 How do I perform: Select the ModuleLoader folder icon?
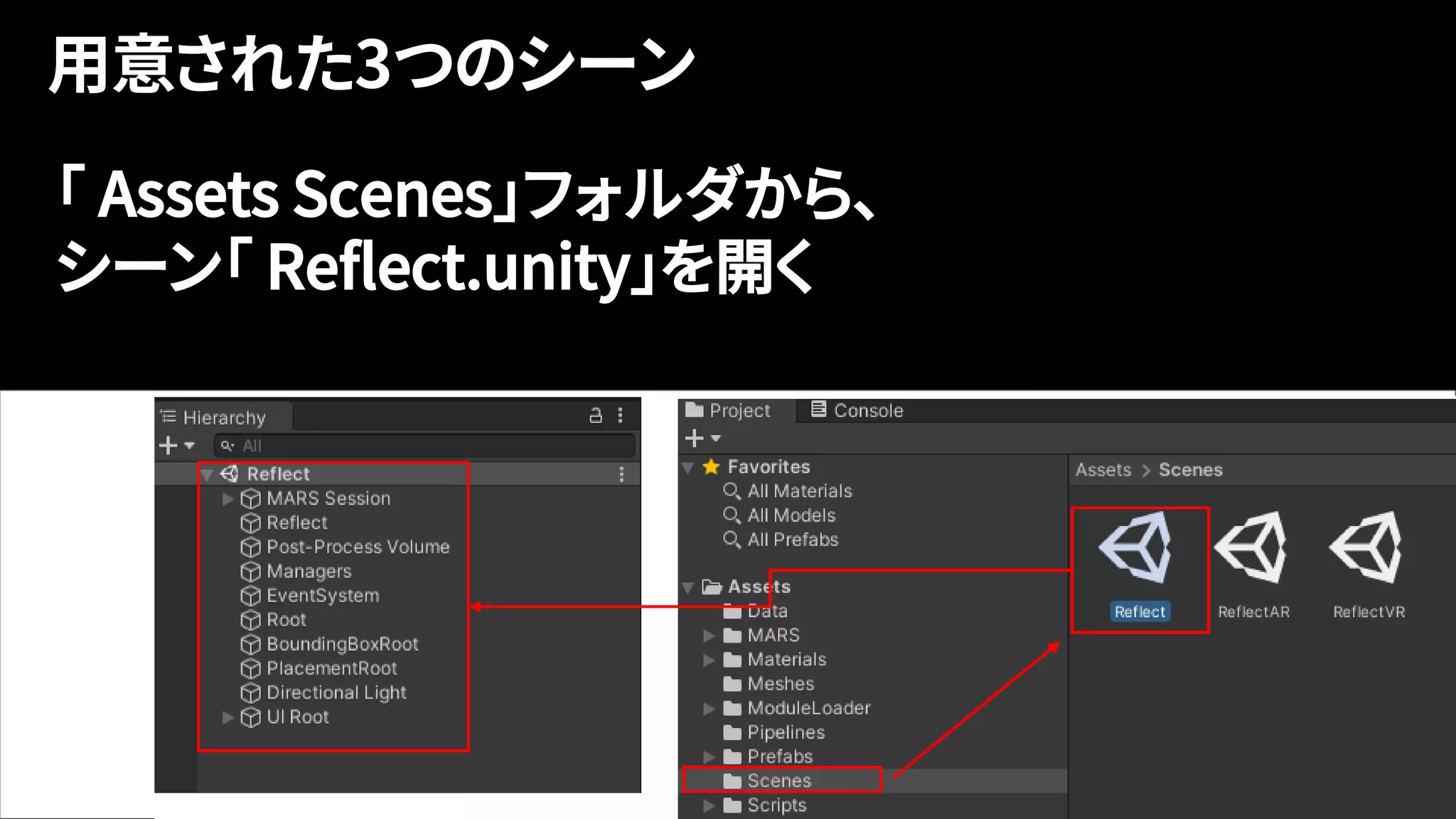pos(732,708)
